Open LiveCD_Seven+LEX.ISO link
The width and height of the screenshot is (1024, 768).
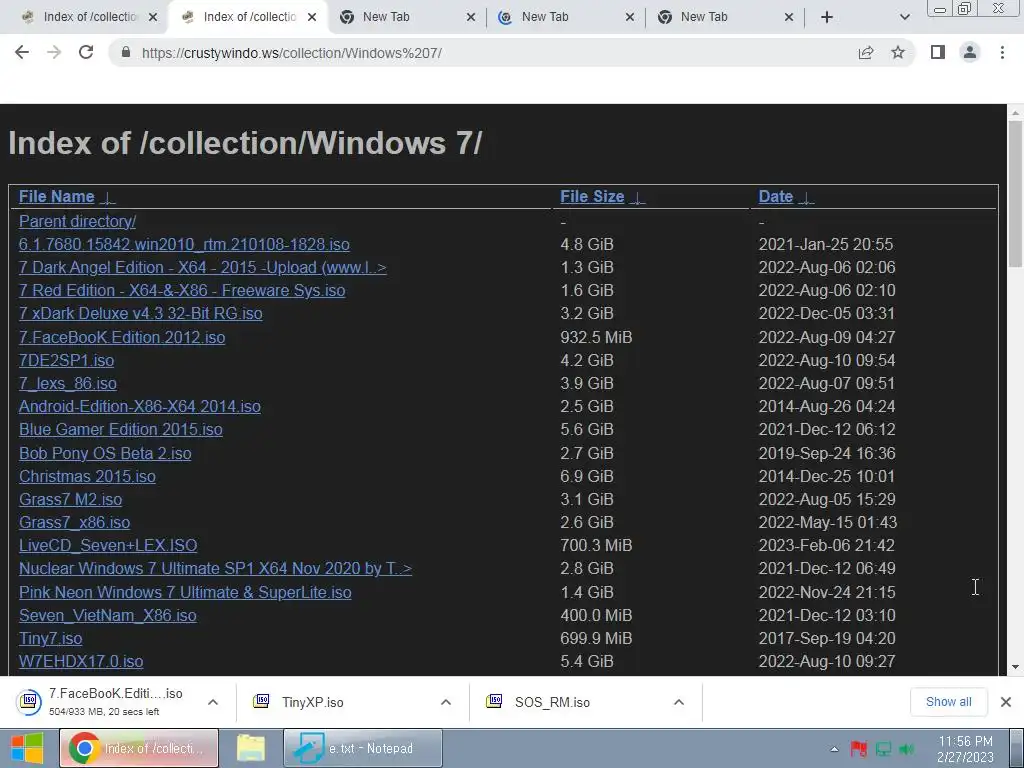click(108, 545)
